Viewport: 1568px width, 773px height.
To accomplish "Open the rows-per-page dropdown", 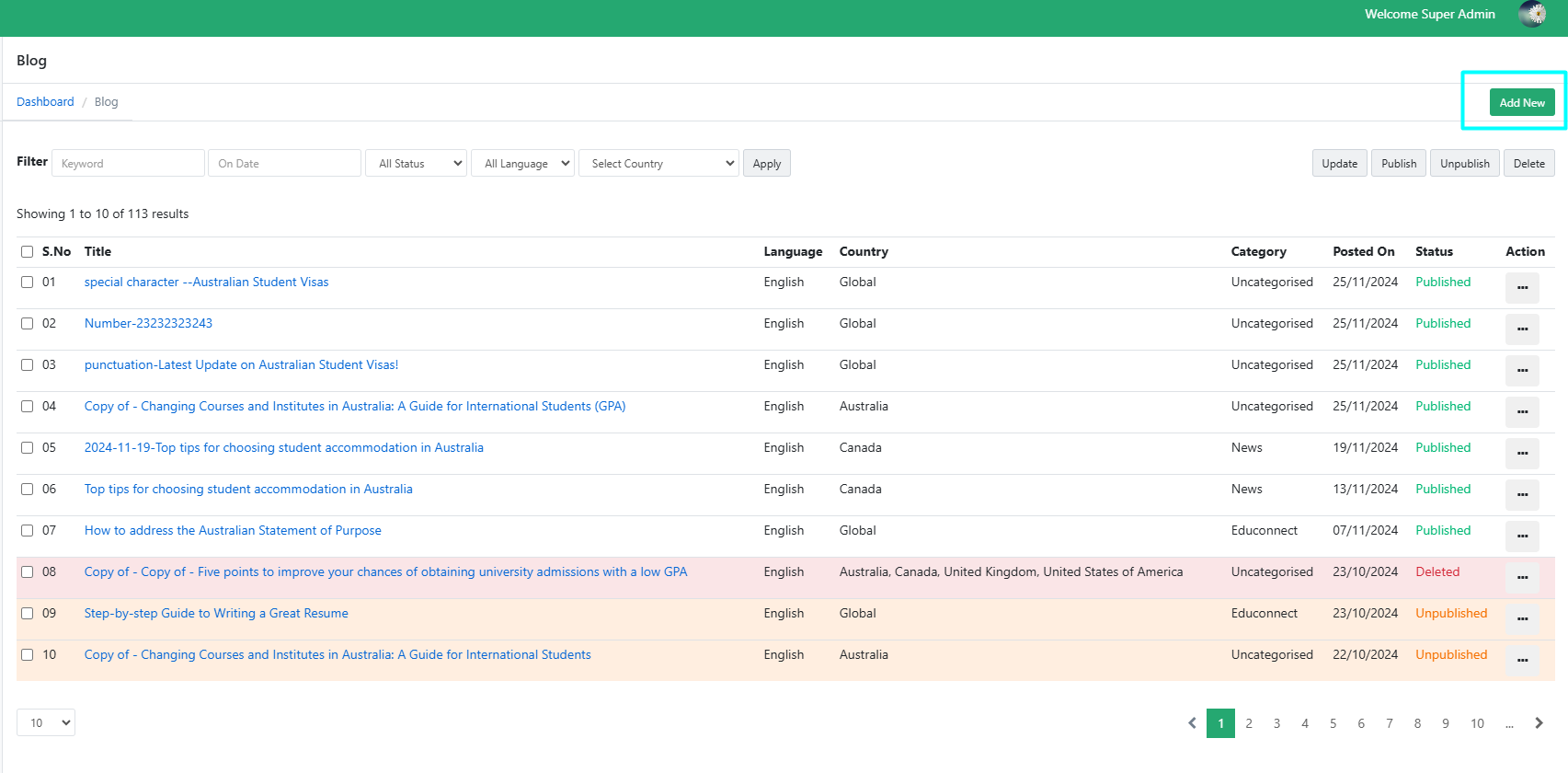I will point(46,723).
